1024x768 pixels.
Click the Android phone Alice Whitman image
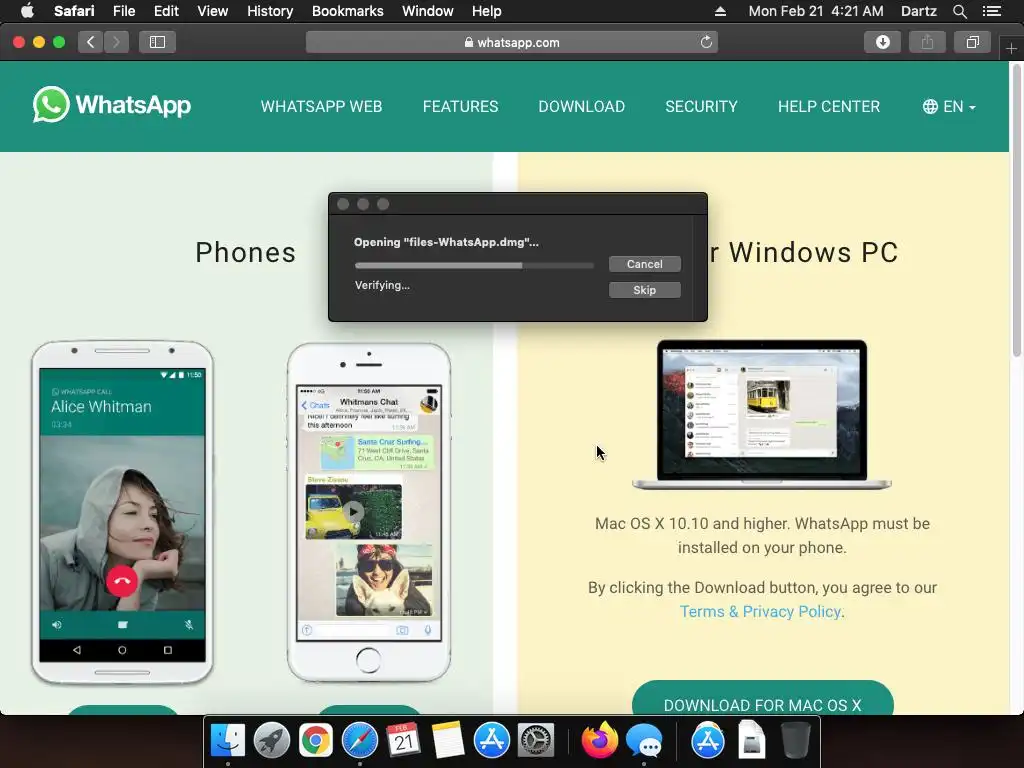tap(122, 512)
